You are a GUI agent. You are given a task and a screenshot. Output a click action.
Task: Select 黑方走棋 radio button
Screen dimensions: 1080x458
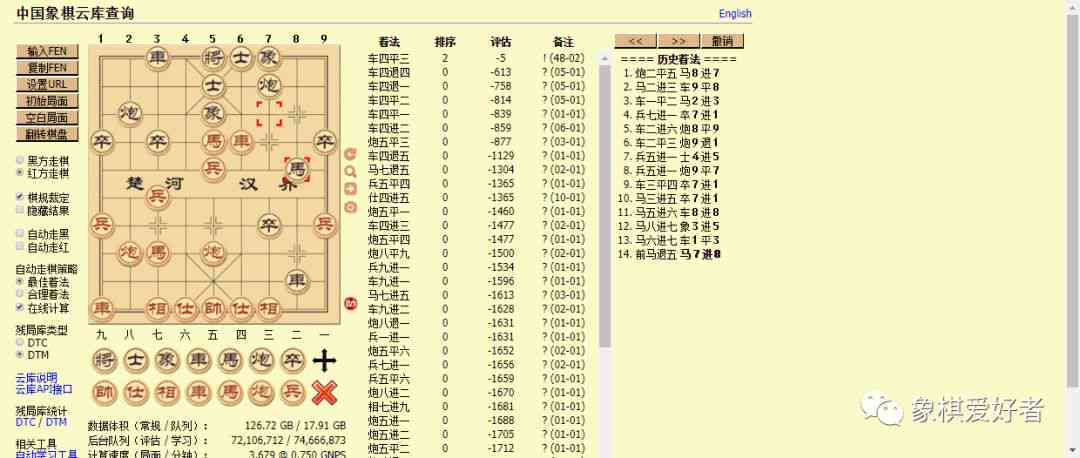[x=20, y=160]
